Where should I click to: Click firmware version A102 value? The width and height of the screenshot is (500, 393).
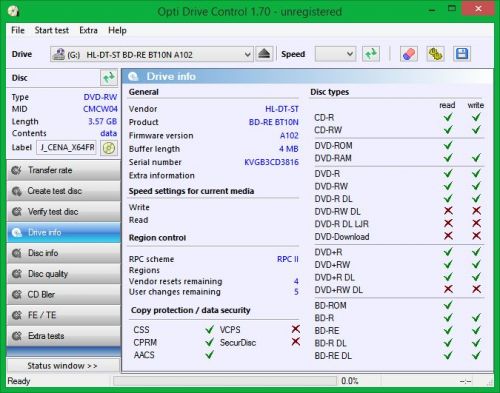(289, 136)
